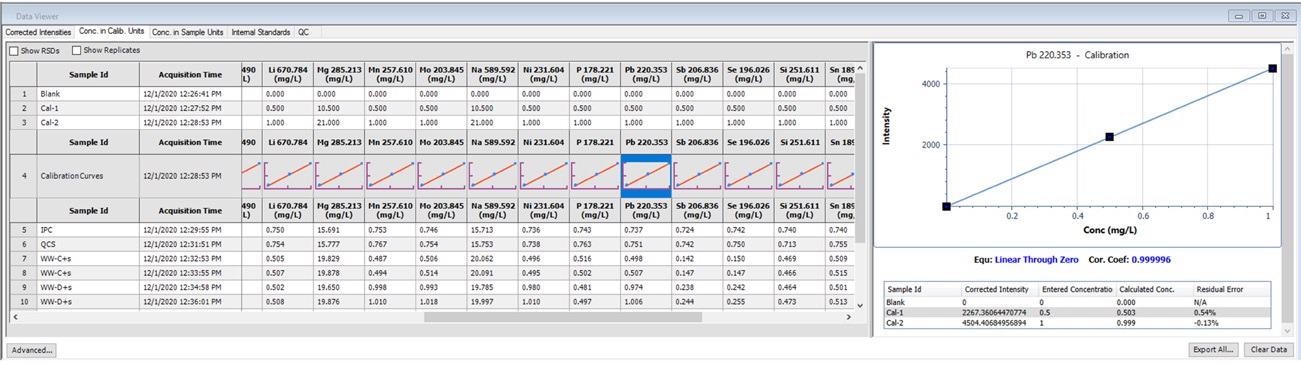Click the Cal-1 midpoint marker on the calibration chart
Screen dimensions: 1301x365
tap(1109, 137)
